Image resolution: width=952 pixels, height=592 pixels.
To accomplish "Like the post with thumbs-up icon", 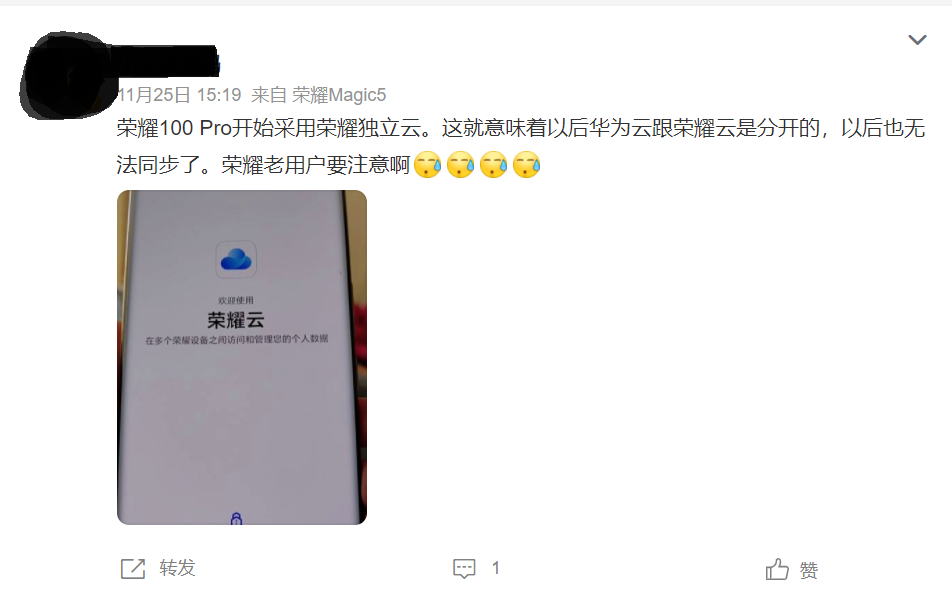I will pyautogui.click(x=777, y=569).
